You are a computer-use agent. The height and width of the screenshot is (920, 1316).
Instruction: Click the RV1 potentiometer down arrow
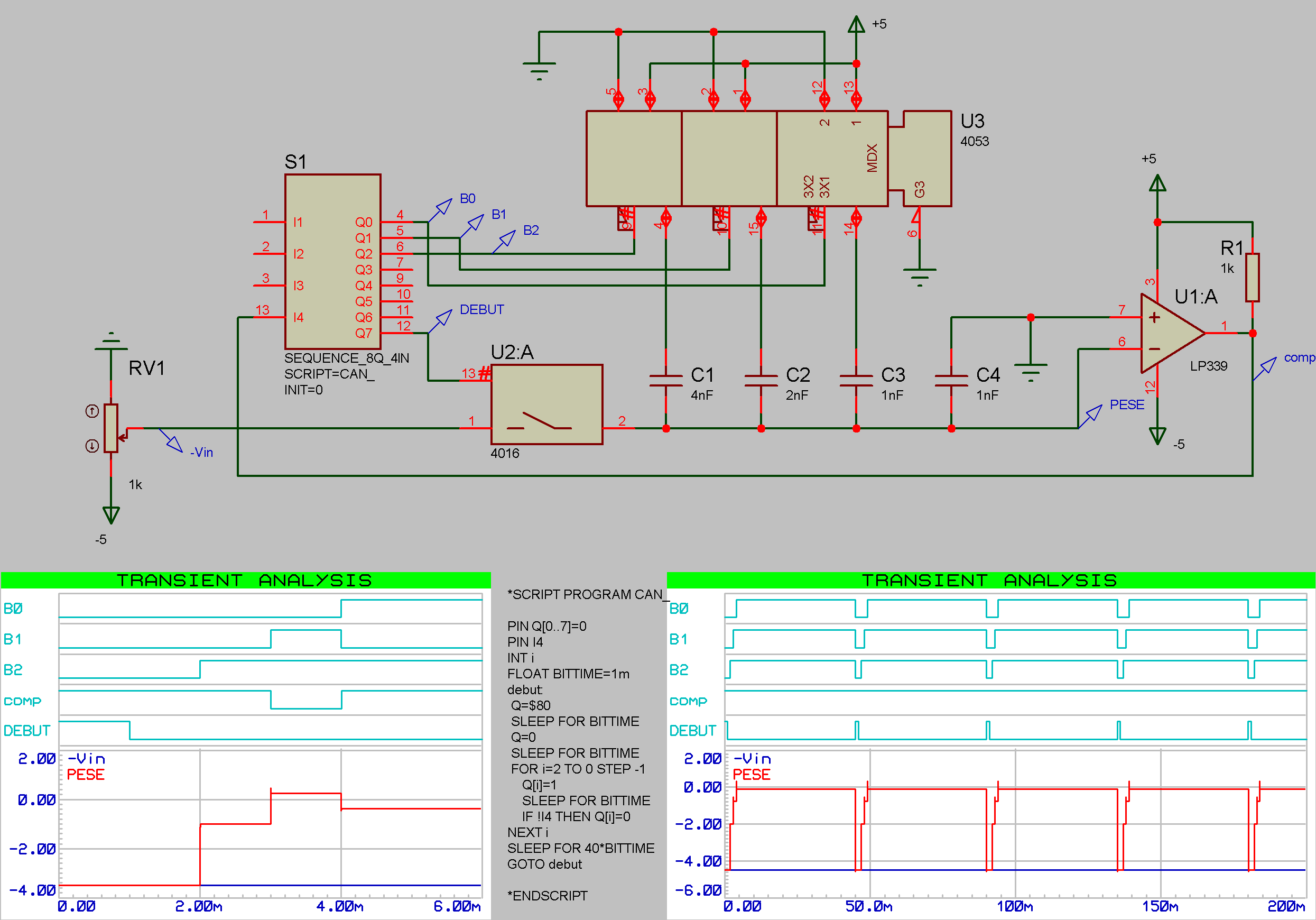pos(92,446)
